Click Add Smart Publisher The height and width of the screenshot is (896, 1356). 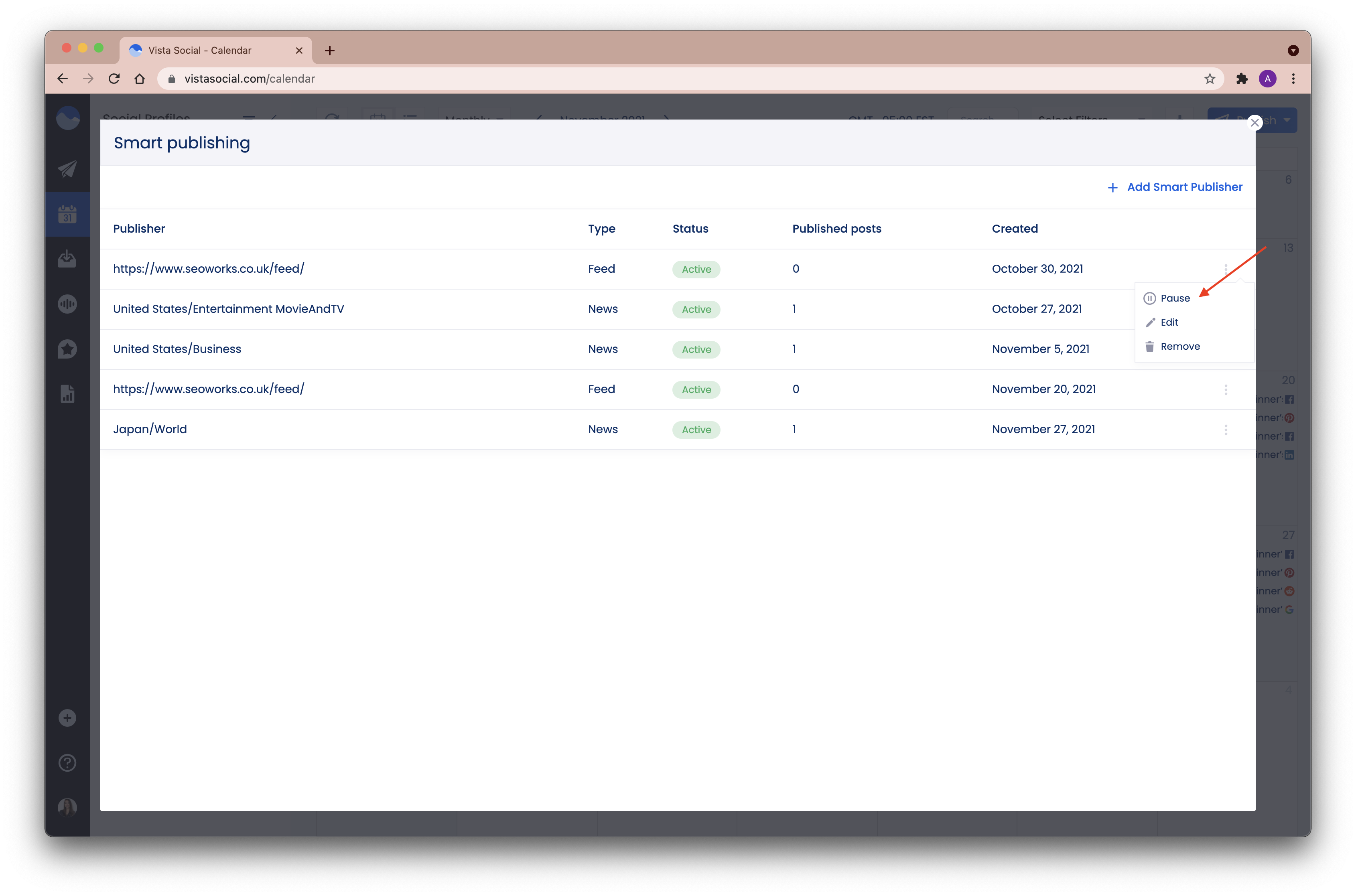pyautogui.click(x=1175, y=187)
